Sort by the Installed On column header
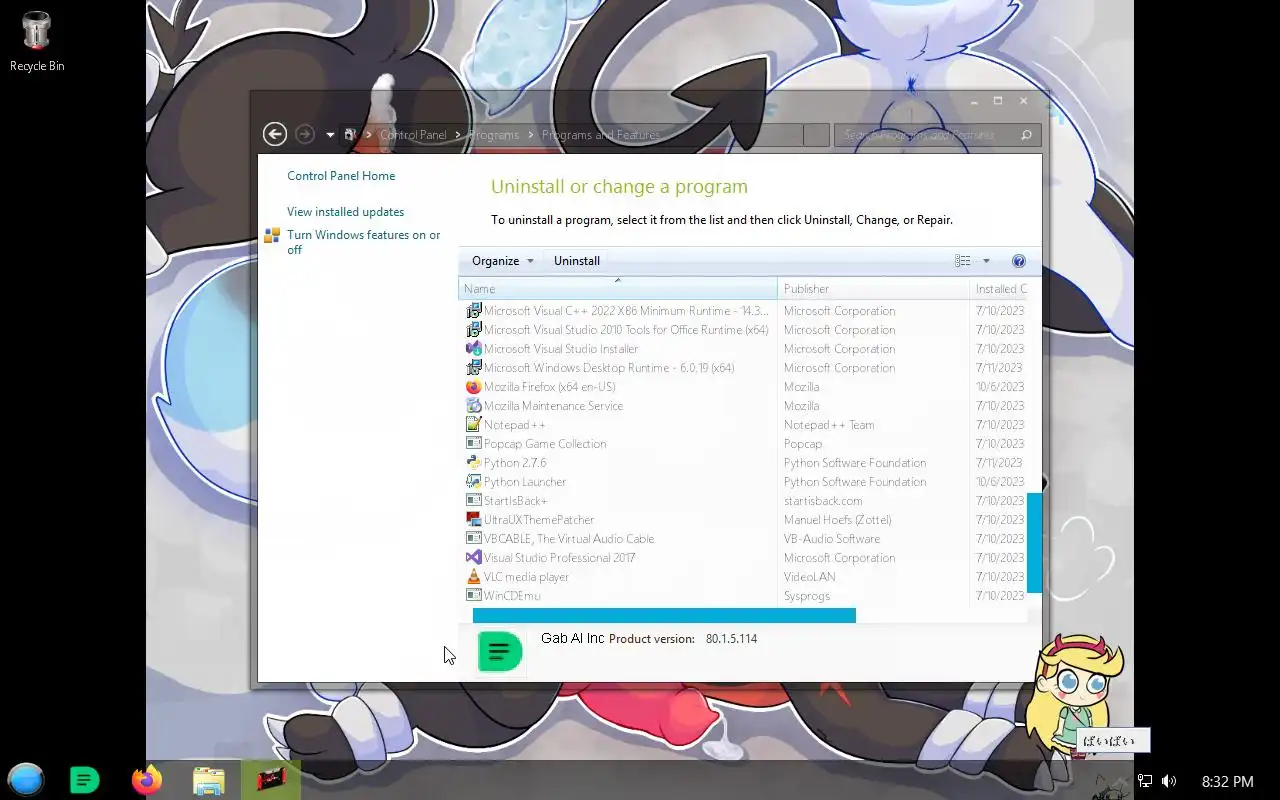Viewport: 1280px width, 800px height. click(999, 289)
